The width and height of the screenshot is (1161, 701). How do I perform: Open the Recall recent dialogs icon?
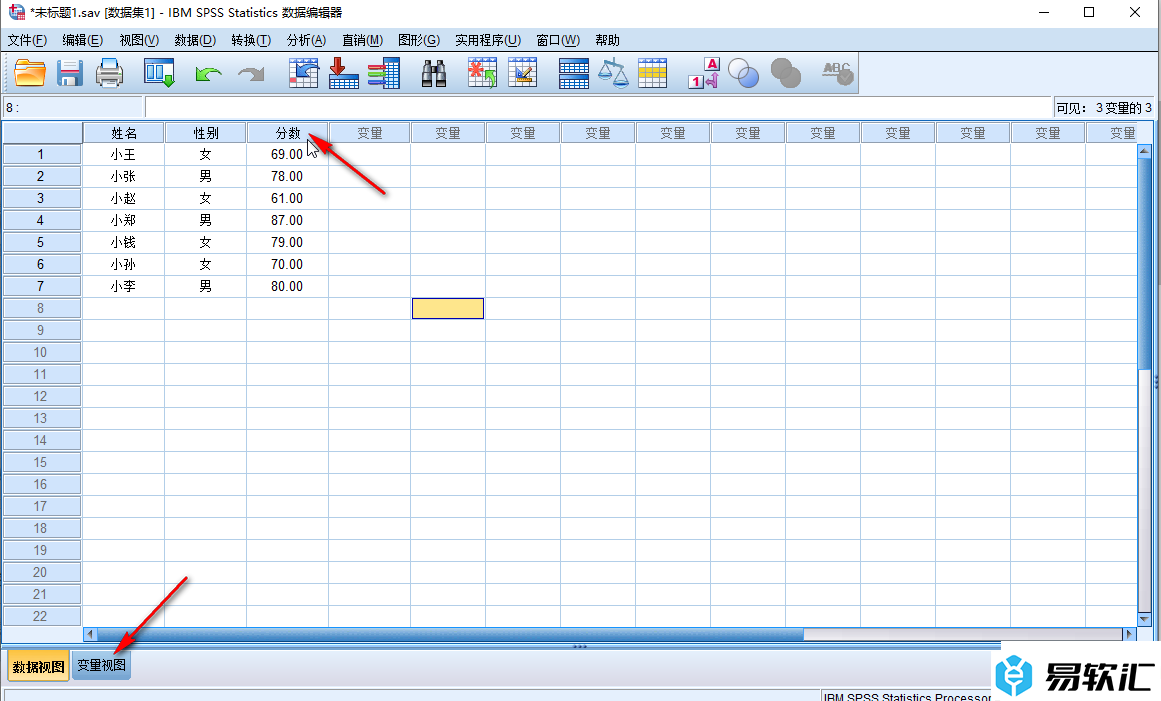coord(159,73)
